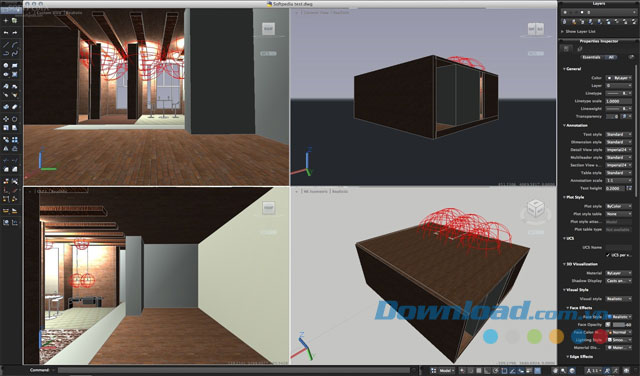Click the magnifier zoom icon in the status bar

pos(563,371)
